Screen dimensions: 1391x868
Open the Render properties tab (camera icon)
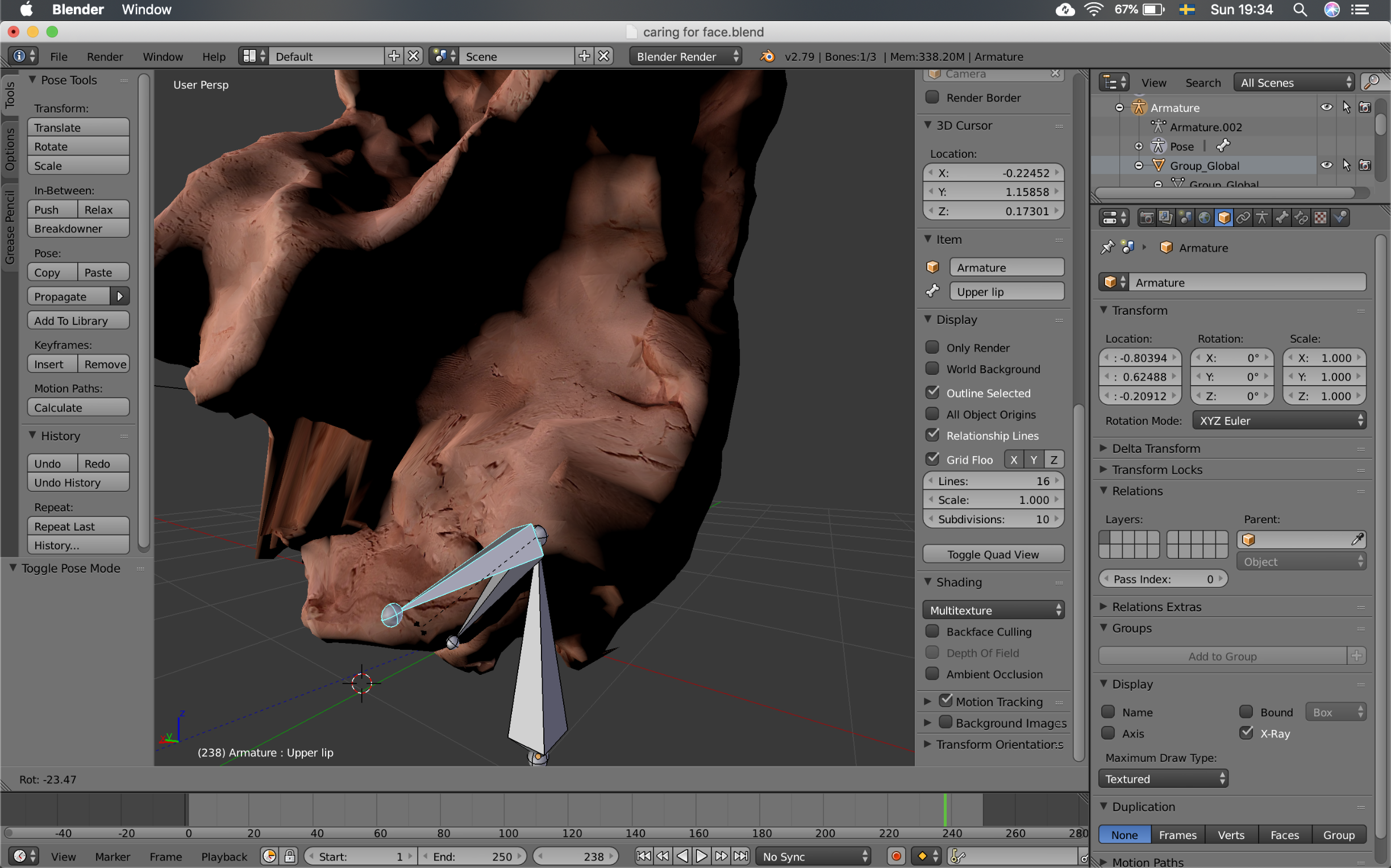(1147, 218)
